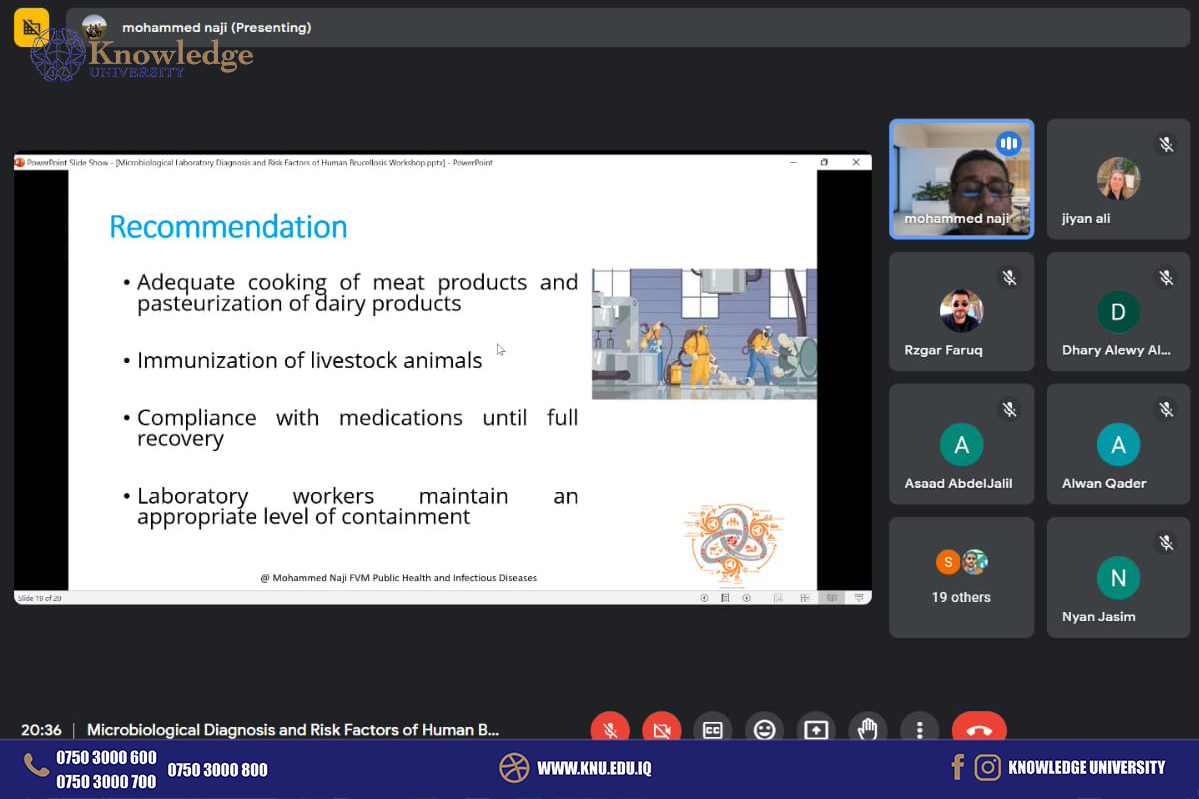The image size is (1199, 799).
Task: Click the D avatar of Dhary Alewy
Action: (x=1118, y=312)
